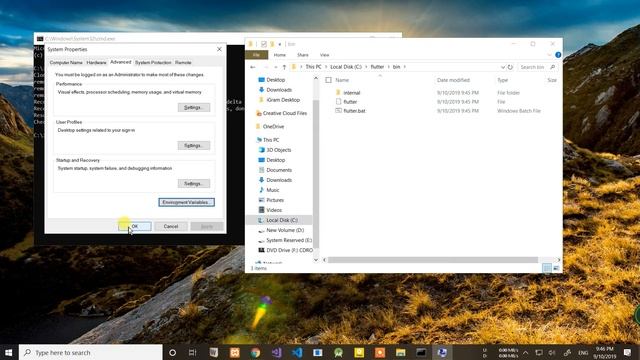The height and width of the screenshot is (360, 640).
Task: Click the horizontal scrollbar in Explorer file list
Action: (x=433, y=260)
